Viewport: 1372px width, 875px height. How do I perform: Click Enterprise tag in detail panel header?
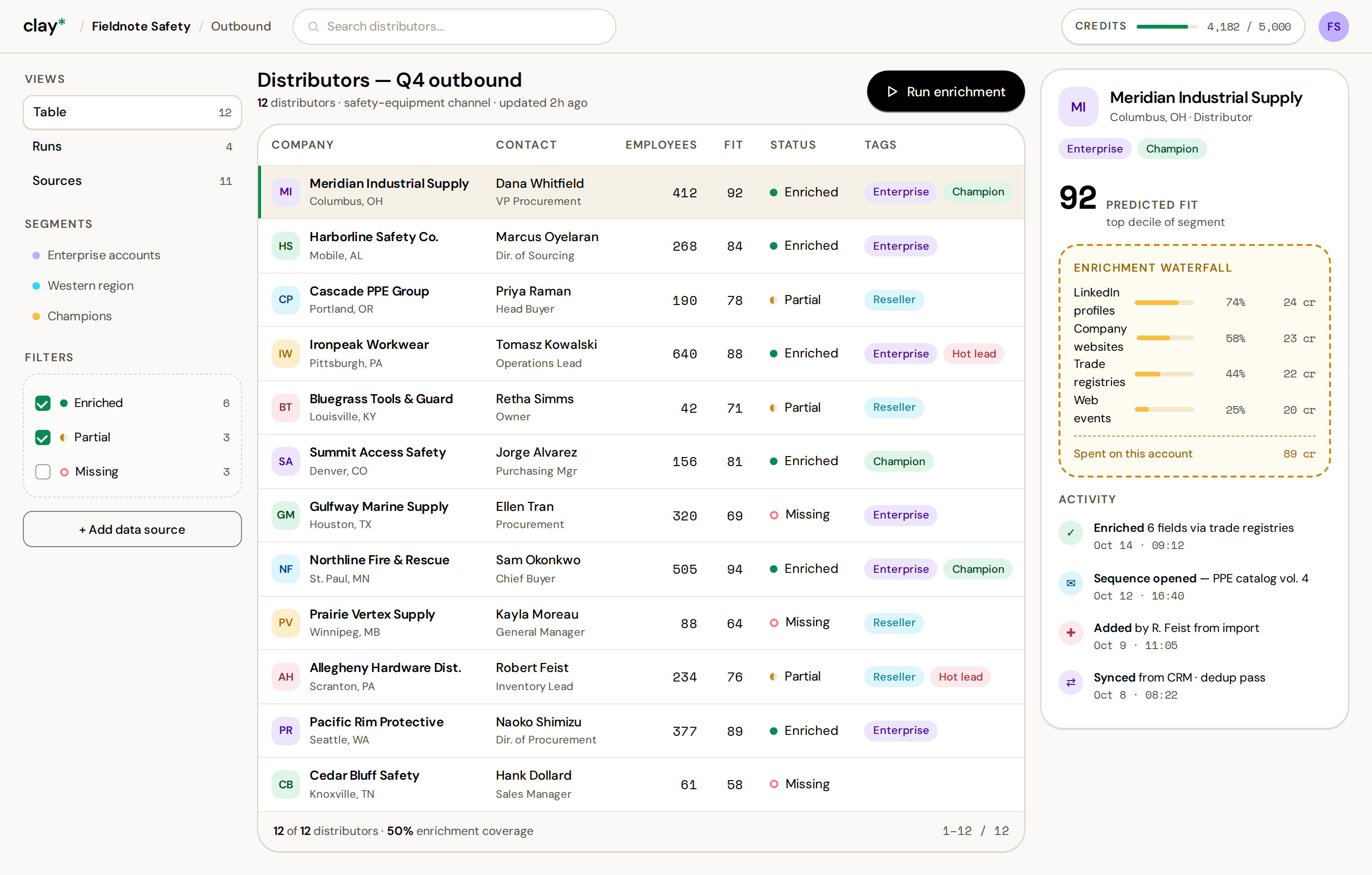click(x=1095, y=149)
